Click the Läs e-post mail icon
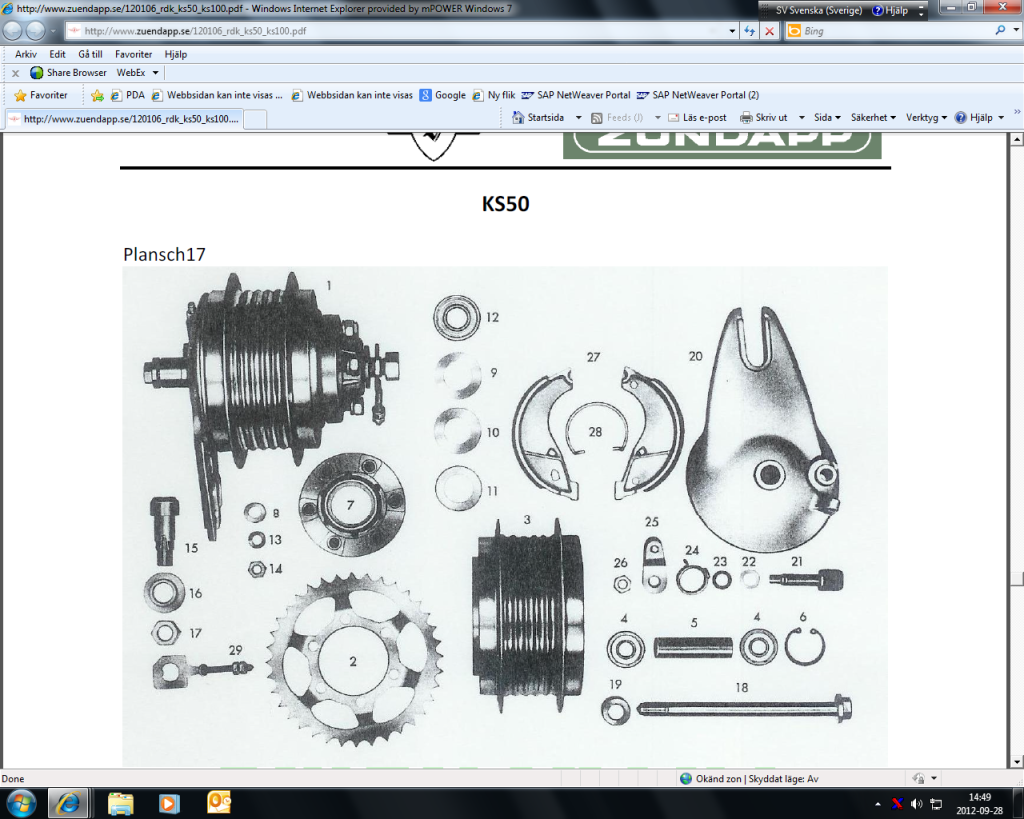This screenshot has height=819, width=1024. click(x=673, y=118)
